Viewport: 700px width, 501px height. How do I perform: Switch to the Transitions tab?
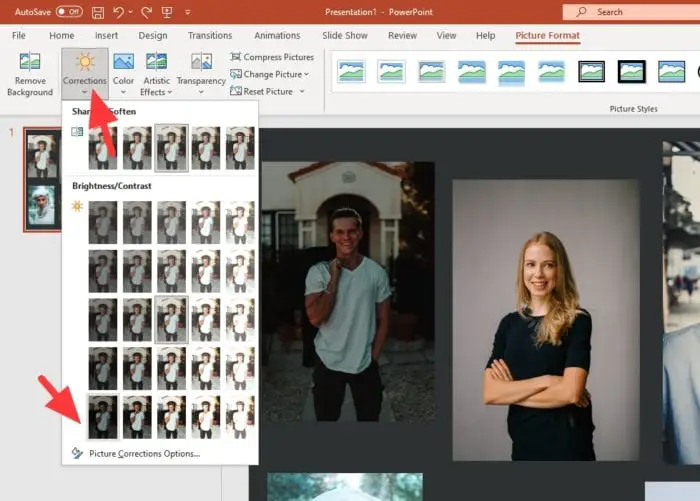pyautogui.click(x=209, y=35)
